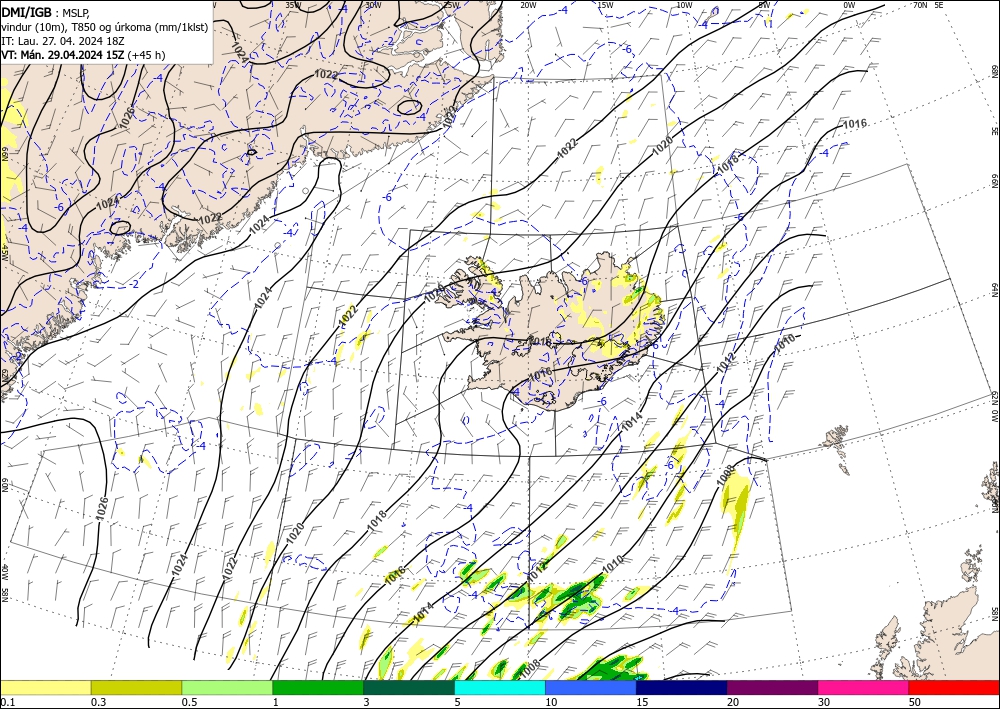This screenshot has width=1000, height=709.
Task: Click the "30W" longitude label
Action: click(x=373, y=5)
